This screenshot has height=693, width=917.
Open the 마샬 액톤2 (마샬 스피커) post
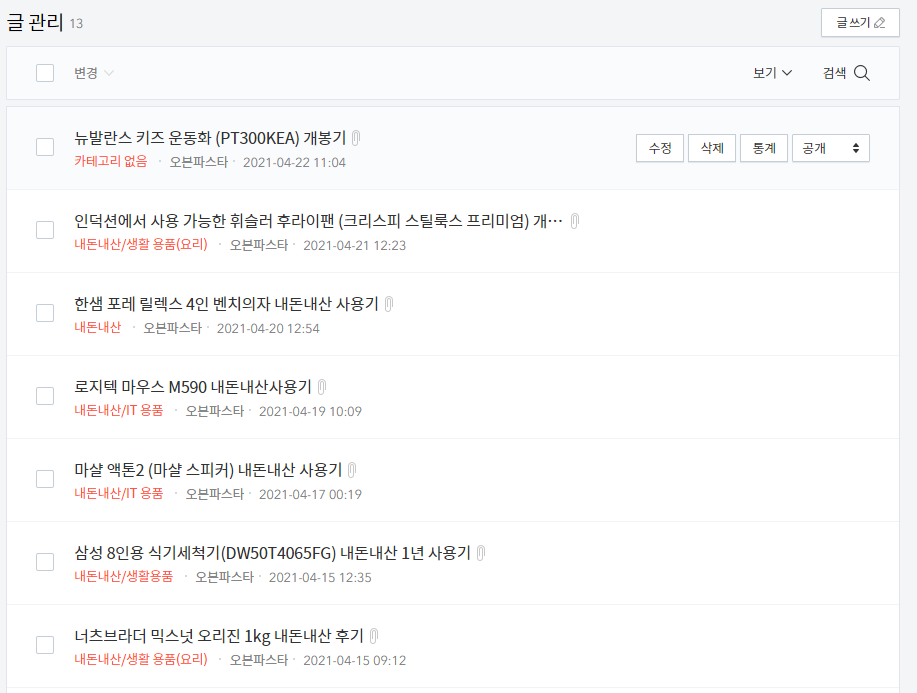(x=208, y=470)
